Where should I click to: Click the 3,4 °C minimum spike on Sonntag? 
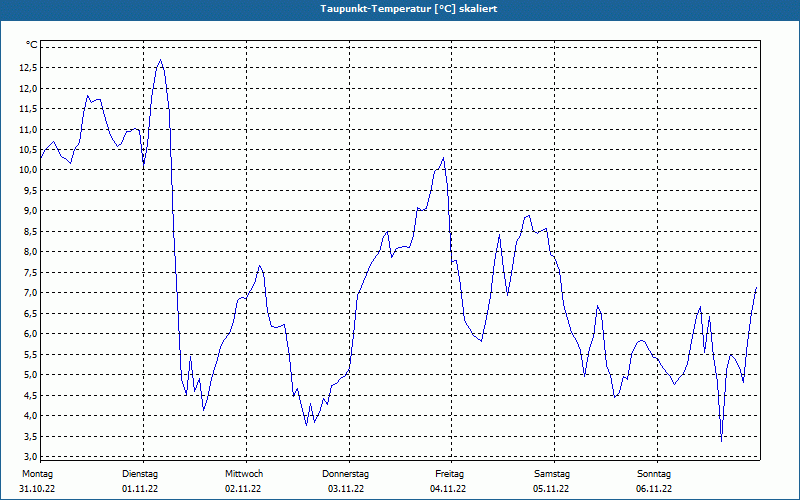tap(721, 441)
